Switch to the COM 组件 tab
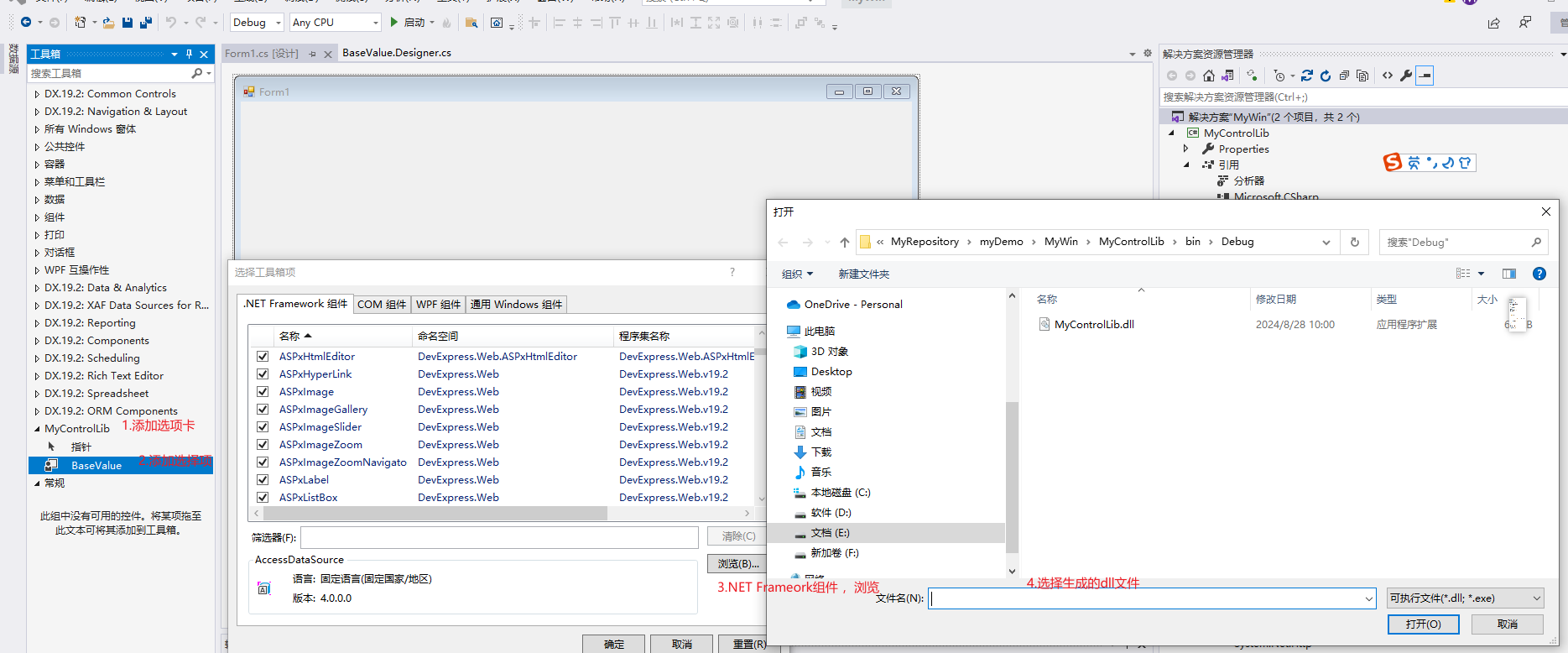Viewport: 1568px width, 653px height. 382,304
